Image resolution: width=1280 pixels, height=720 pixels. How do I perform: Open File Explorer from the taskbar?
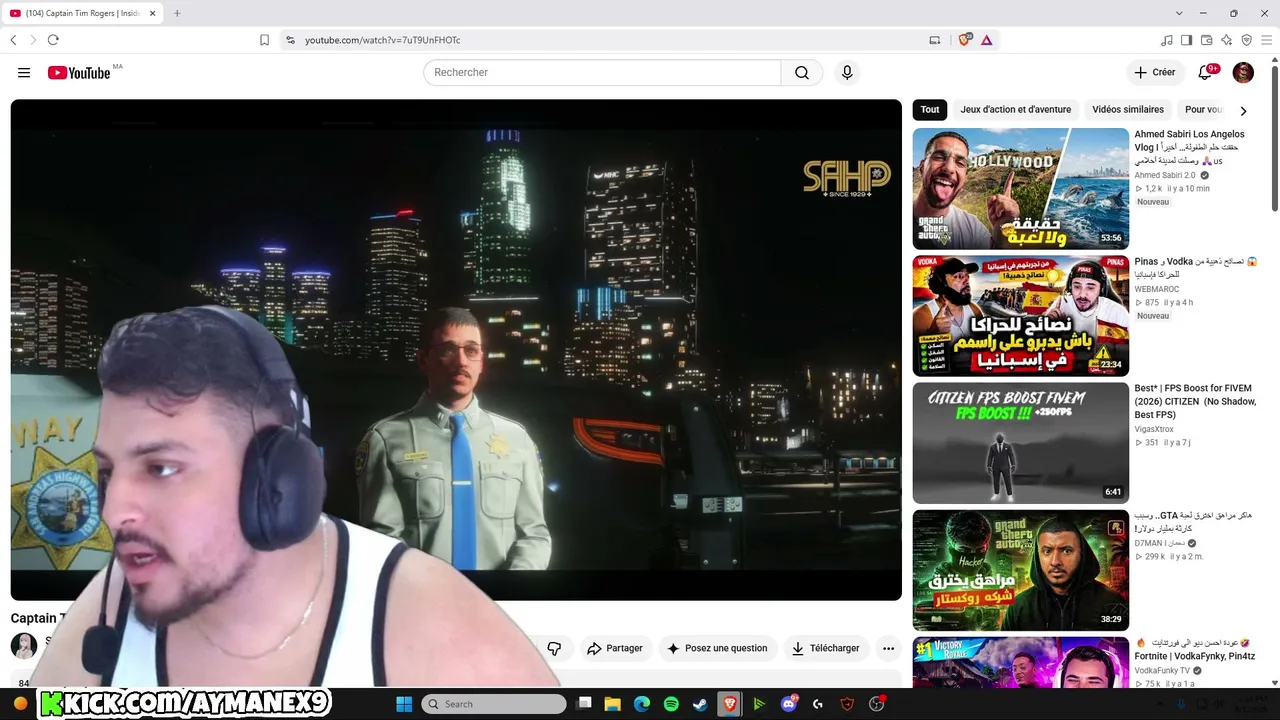tap(613, 704)
